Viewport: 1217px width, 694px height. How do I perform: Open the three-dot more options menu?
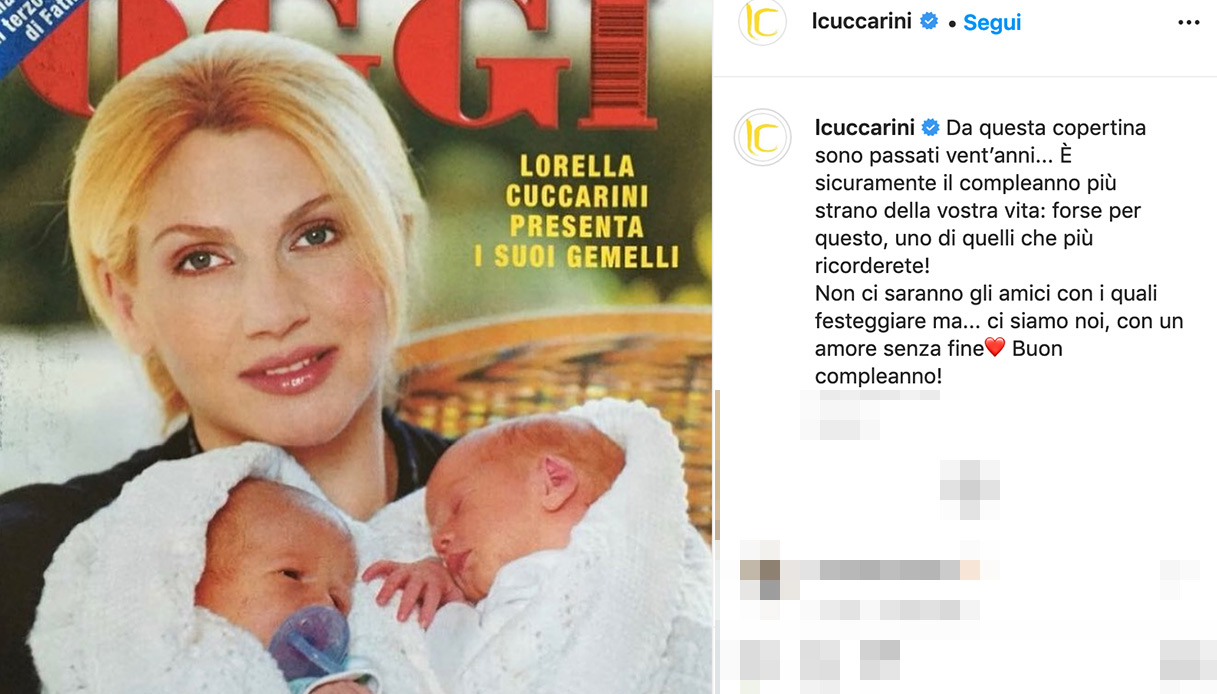pyautogui.click(x=1188, y=22)
